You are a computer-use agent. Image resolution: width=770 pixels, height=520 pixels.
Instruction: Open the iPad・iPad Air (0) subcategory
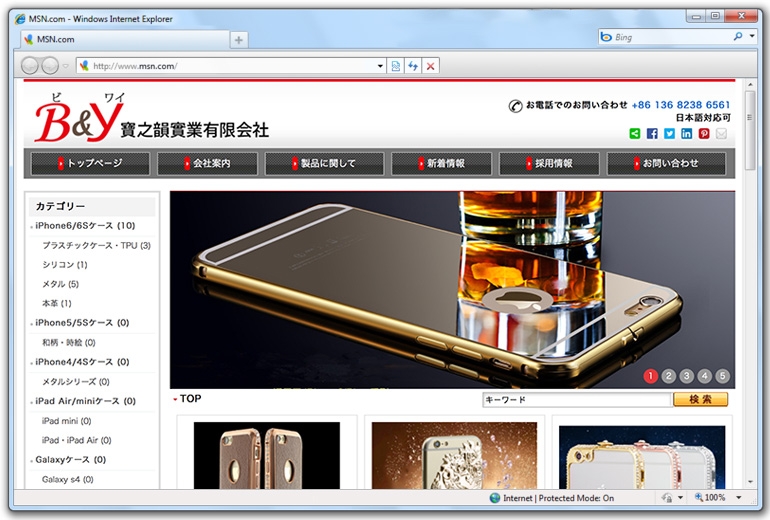(77, 440)
